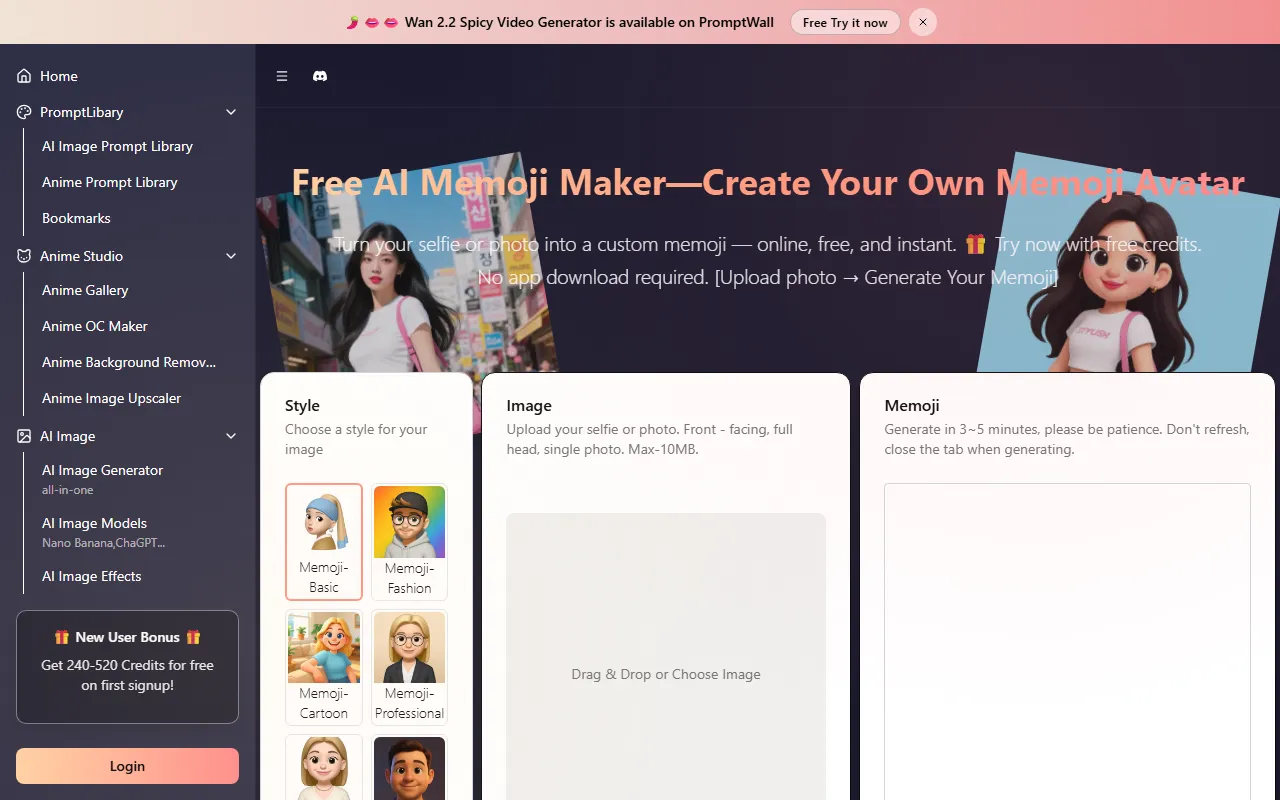Screen dimensions: 1280x800
Task: Open the Bookmarks sidebar link
Action: pyautogui.click(x=76, y=218)
